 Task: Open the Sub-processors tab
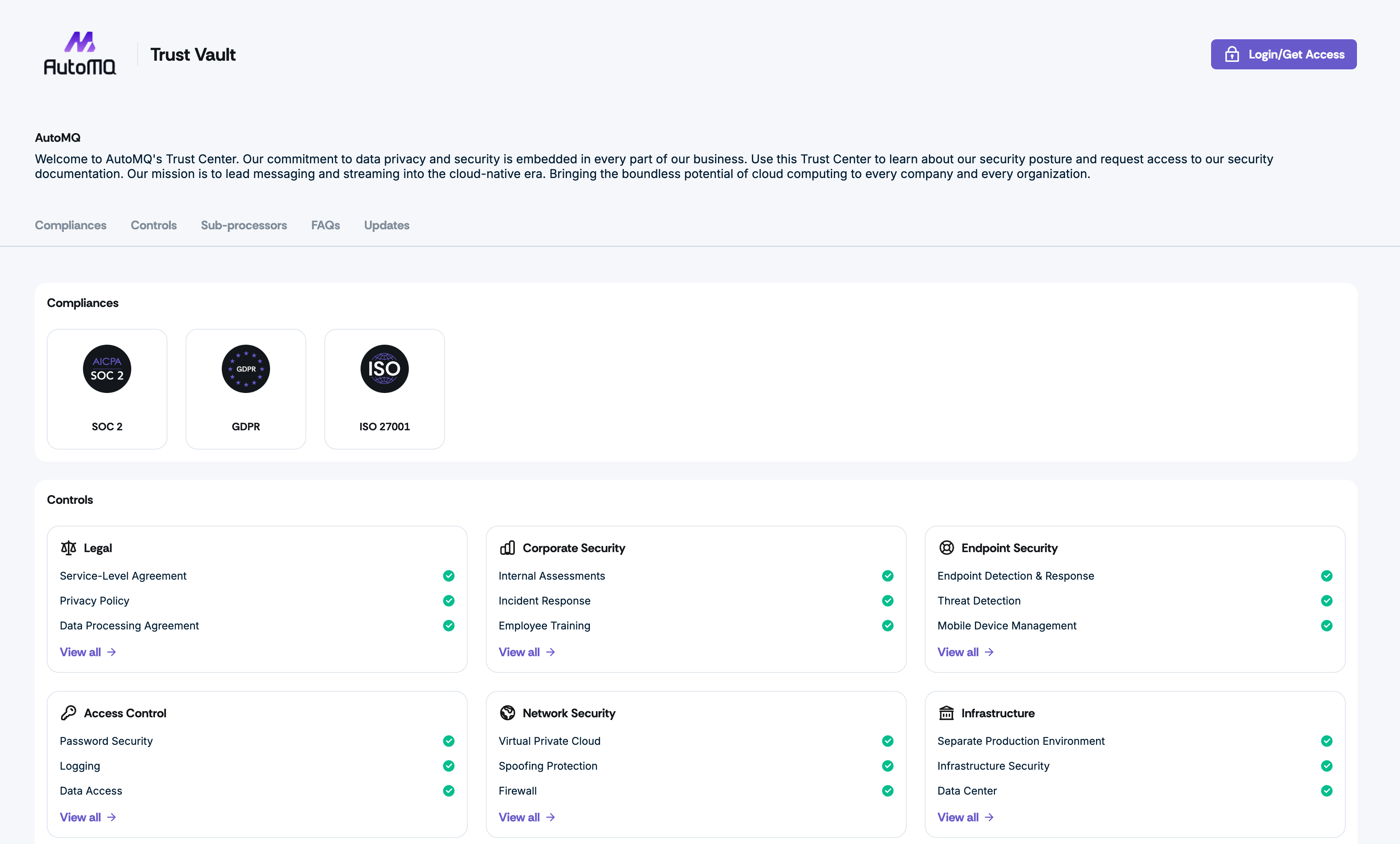click(244, 226)
